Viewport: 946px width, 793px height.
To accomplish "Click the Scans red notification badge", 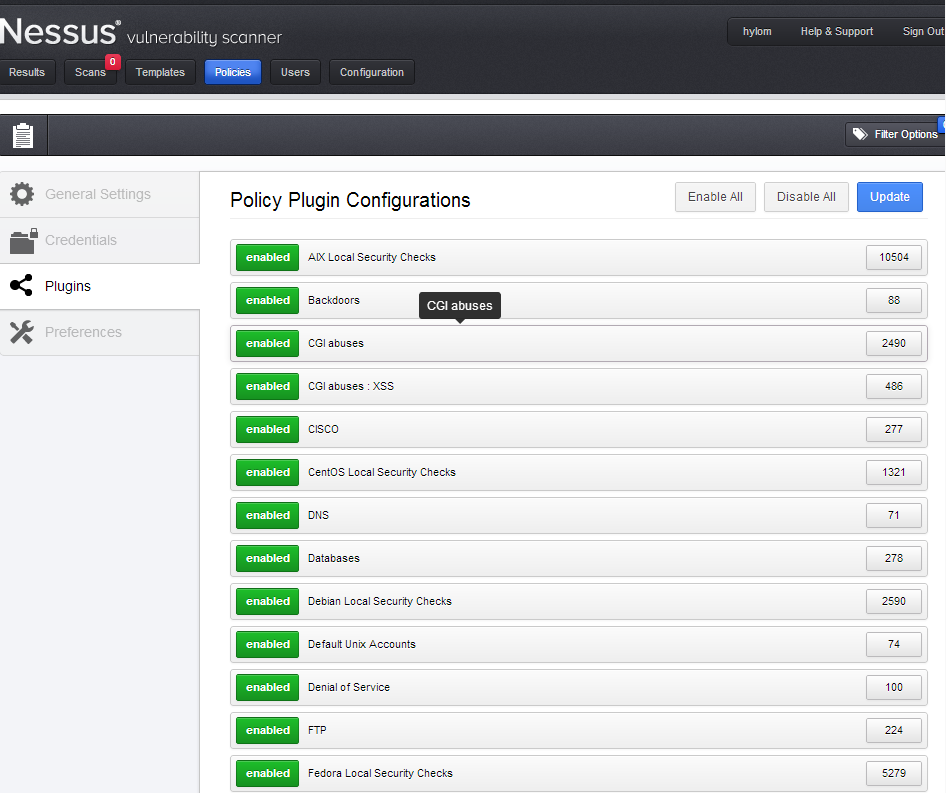I will pos(112,62).
